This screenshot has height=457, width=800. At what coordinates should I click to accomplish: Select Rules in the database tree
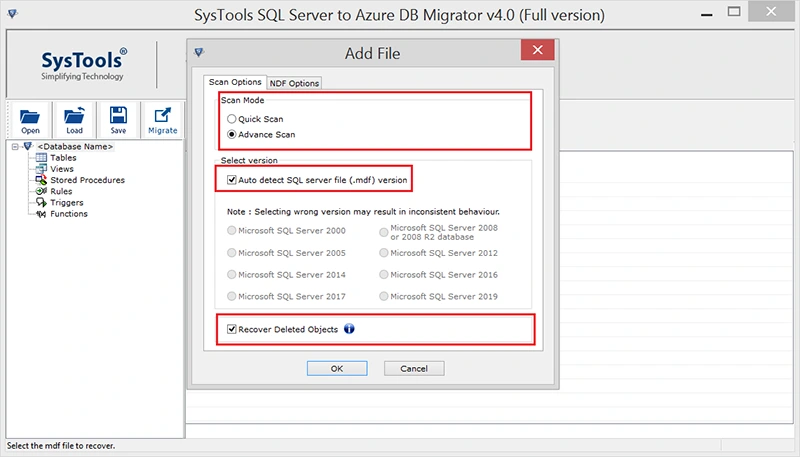click(x=61, y=191)
